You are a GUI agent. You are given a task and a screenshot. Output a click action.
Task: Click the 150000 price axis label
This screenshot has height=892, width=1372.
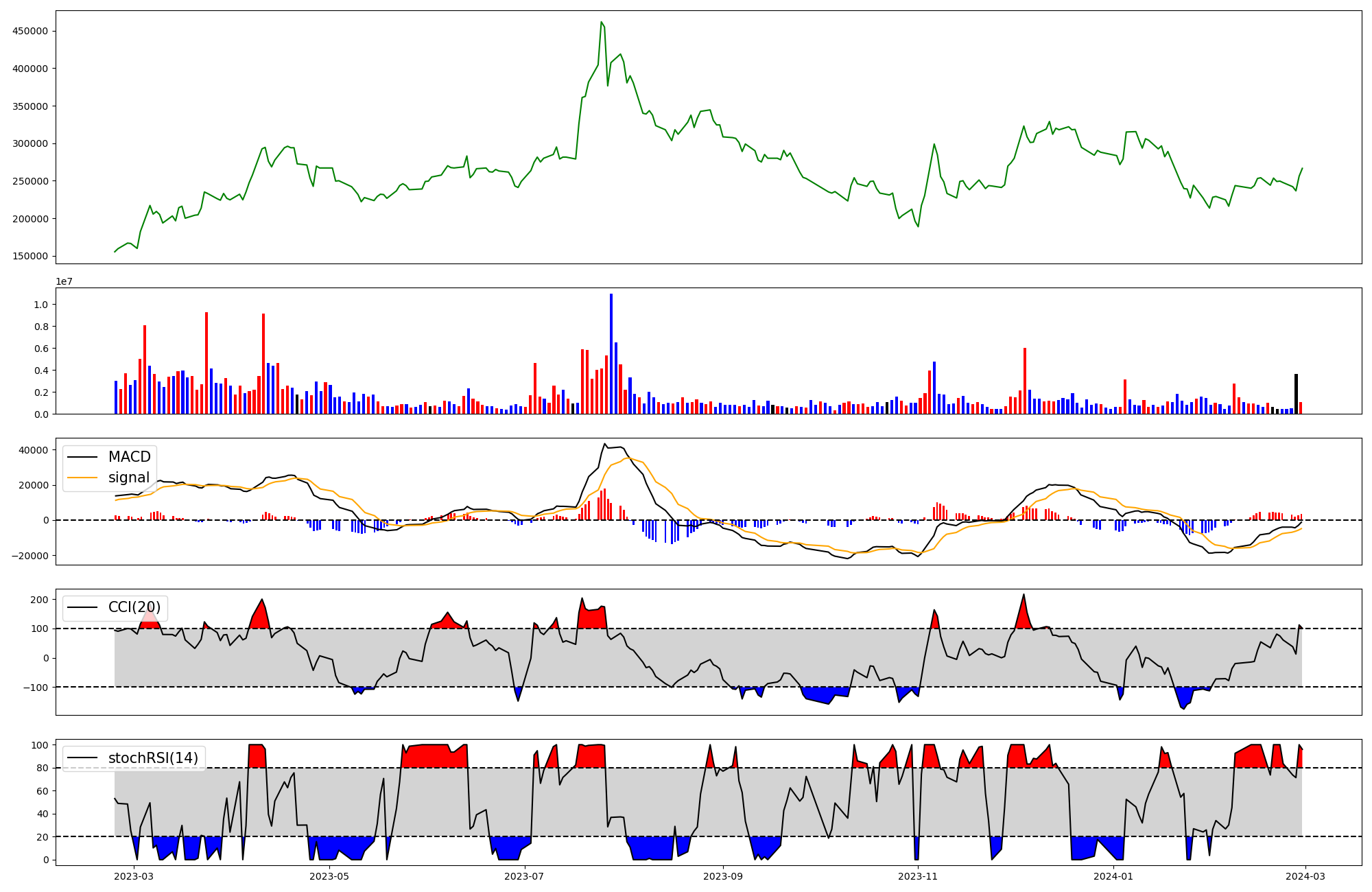click(x=30, y=256)
